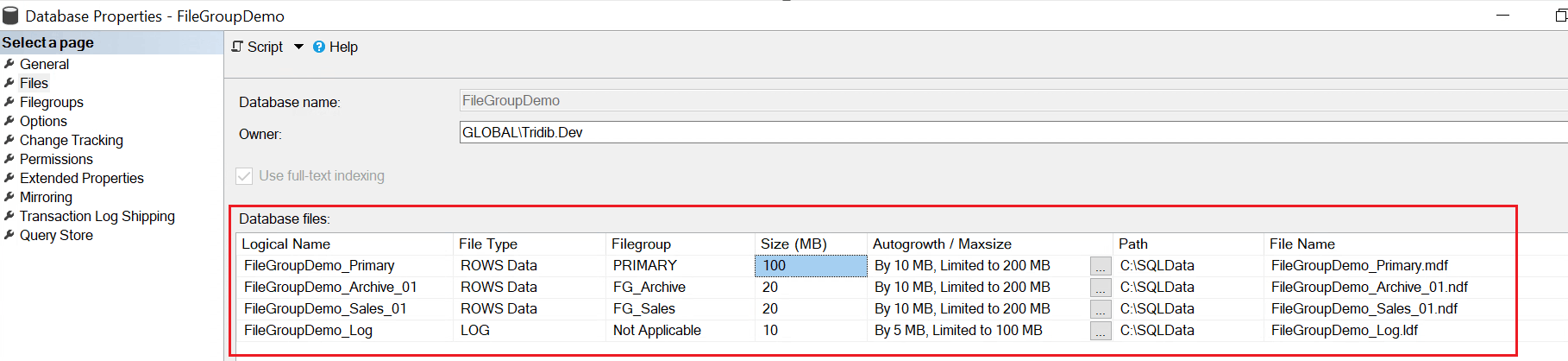The height and width of the screenshot is (361, 1568).
Task: Click the FileGroupDemo_Archive_01.ndf file name
Action: tap(1369, 287)
